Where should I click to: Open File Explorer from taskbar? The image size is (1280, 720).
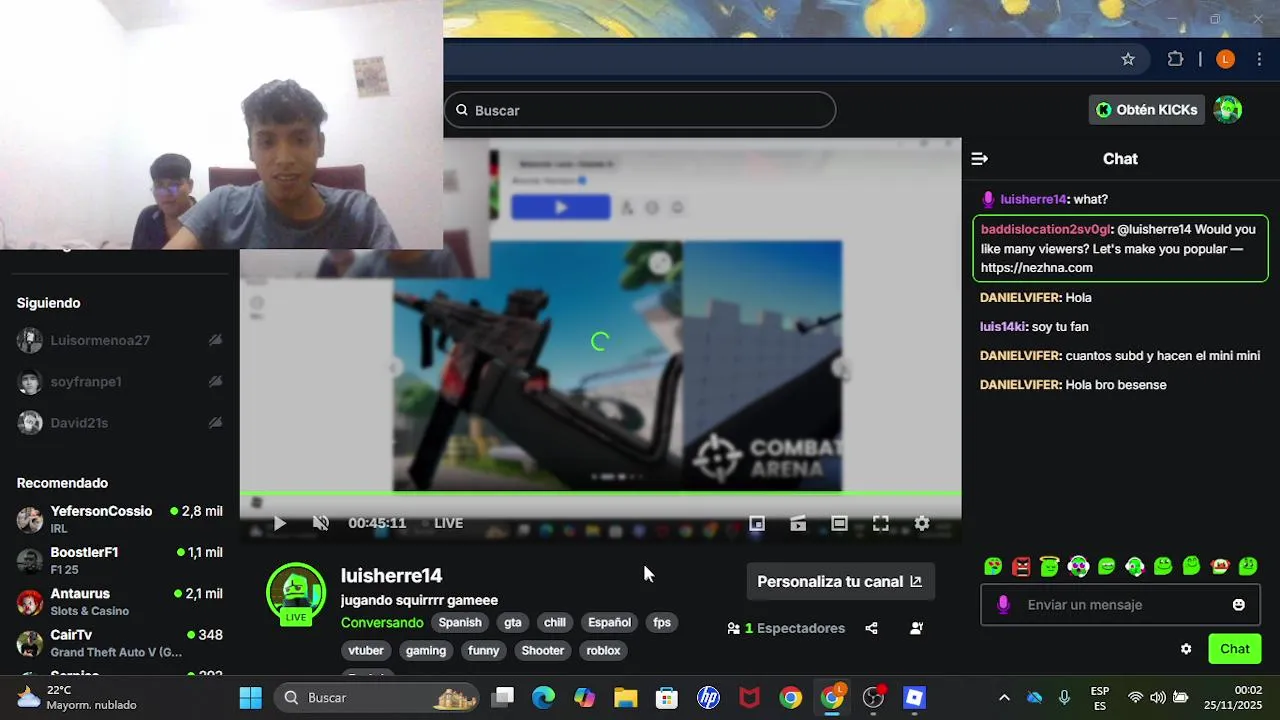pos(626,697)
